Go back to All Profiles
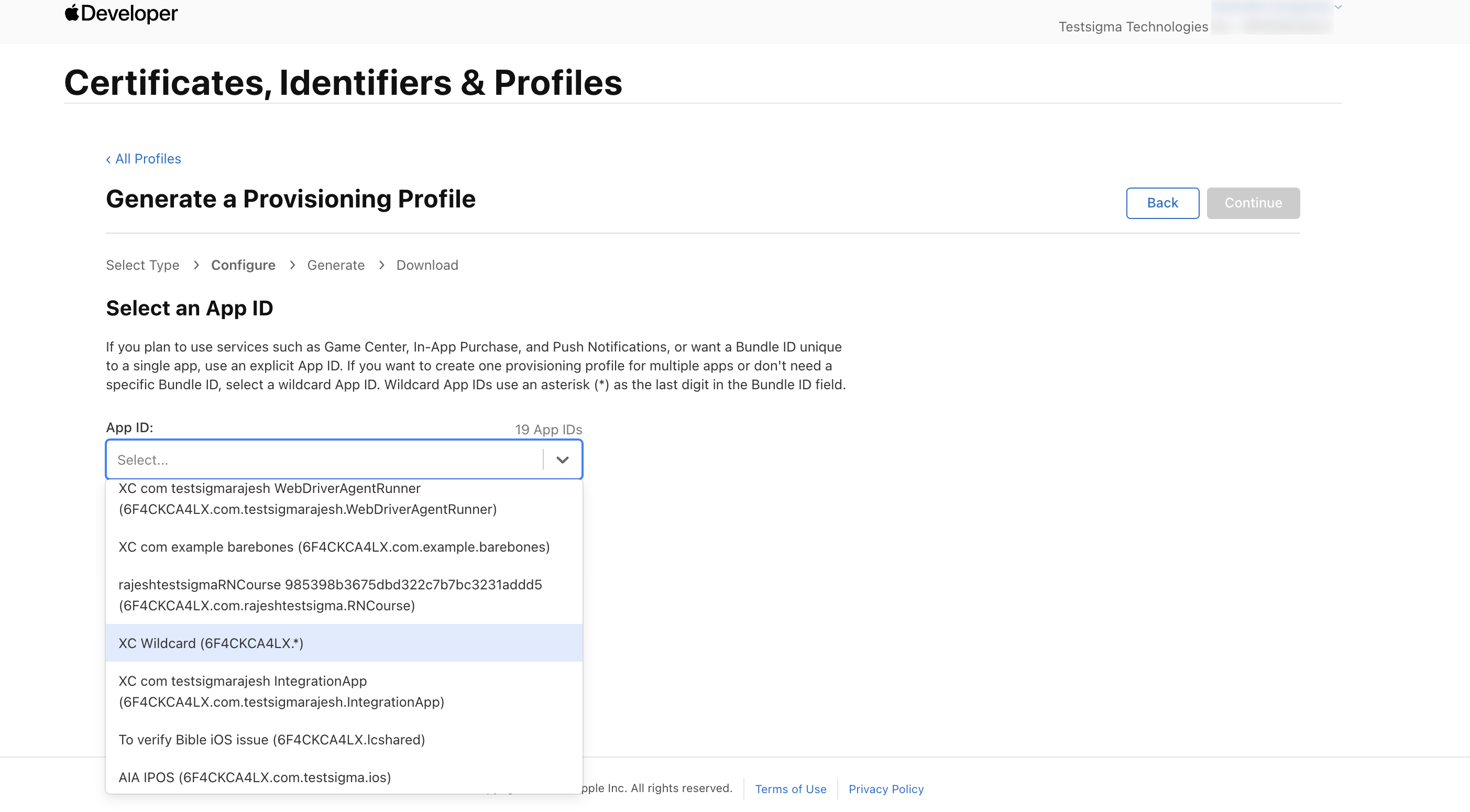Viewport: 1470px width, 812px height. pyautogui.click(x=147, y=159)
